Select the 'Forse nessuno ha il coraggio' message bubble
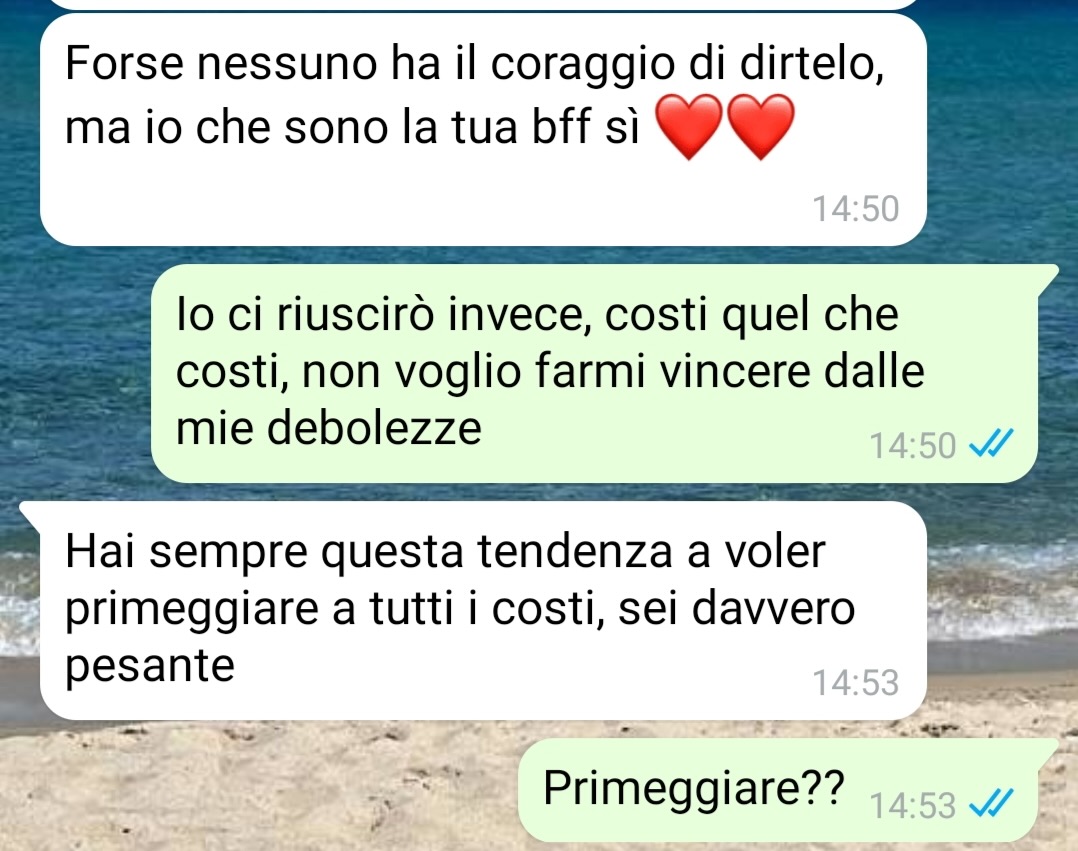 point(483,130)
